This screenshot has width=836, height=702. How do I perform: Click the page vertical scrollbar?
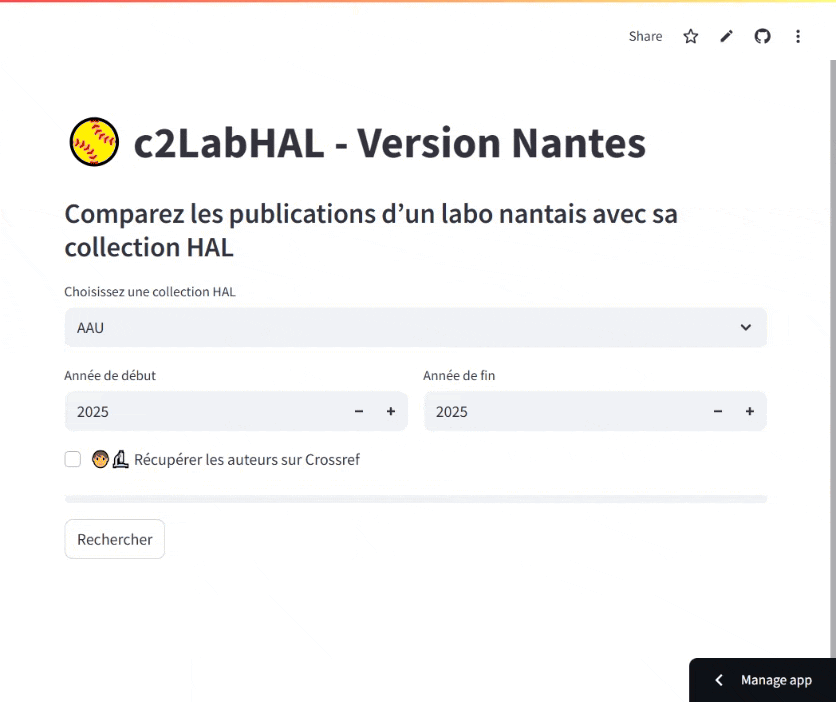click(832, 359)
